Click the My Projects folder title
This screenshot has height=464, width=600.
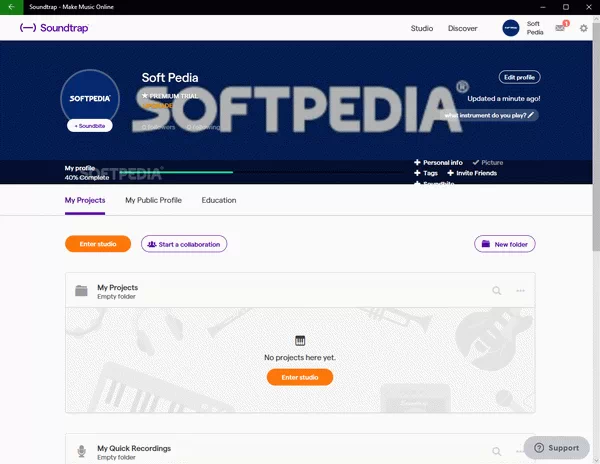(117, 288)
